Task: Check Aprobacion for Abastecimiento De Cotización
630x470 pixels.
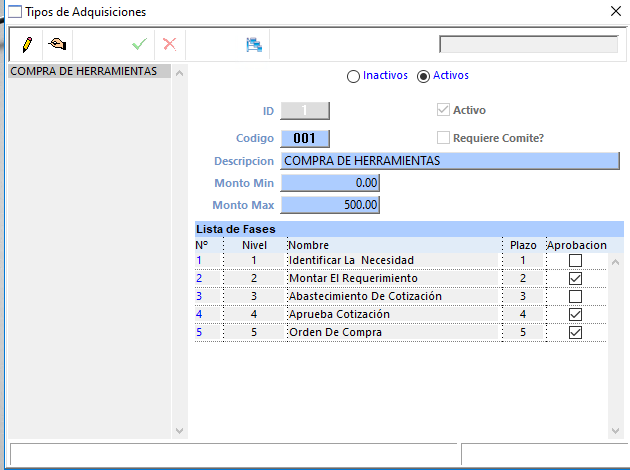Action: pyautogui.click(x=575, y=296)
